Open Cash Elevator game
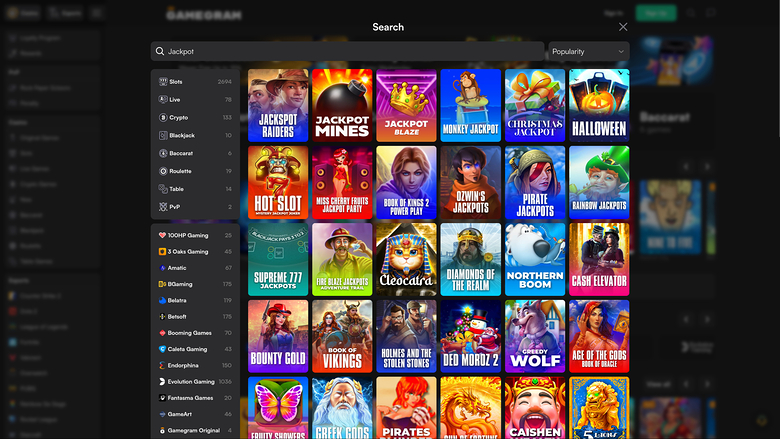This screenshot has width=780, height=439. pyautogui.click(x=599, y=260)
